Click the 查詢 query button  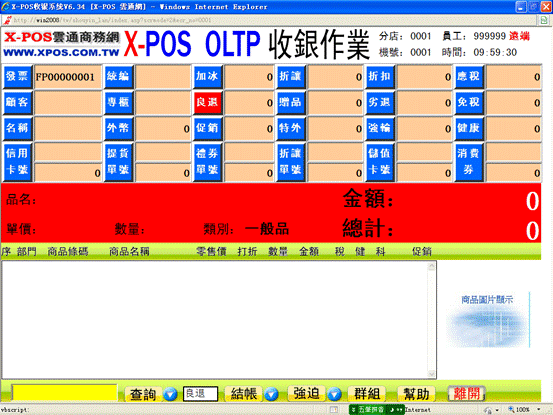[143, 394]
